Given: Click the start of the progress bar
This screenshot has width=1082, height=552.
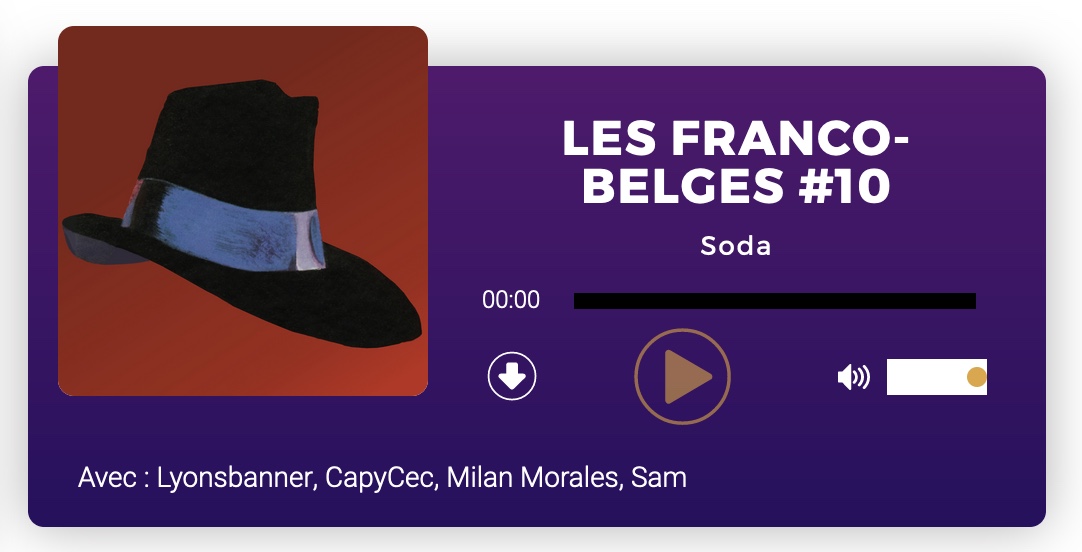Looking at the screenshot, I should coord(577,301).
